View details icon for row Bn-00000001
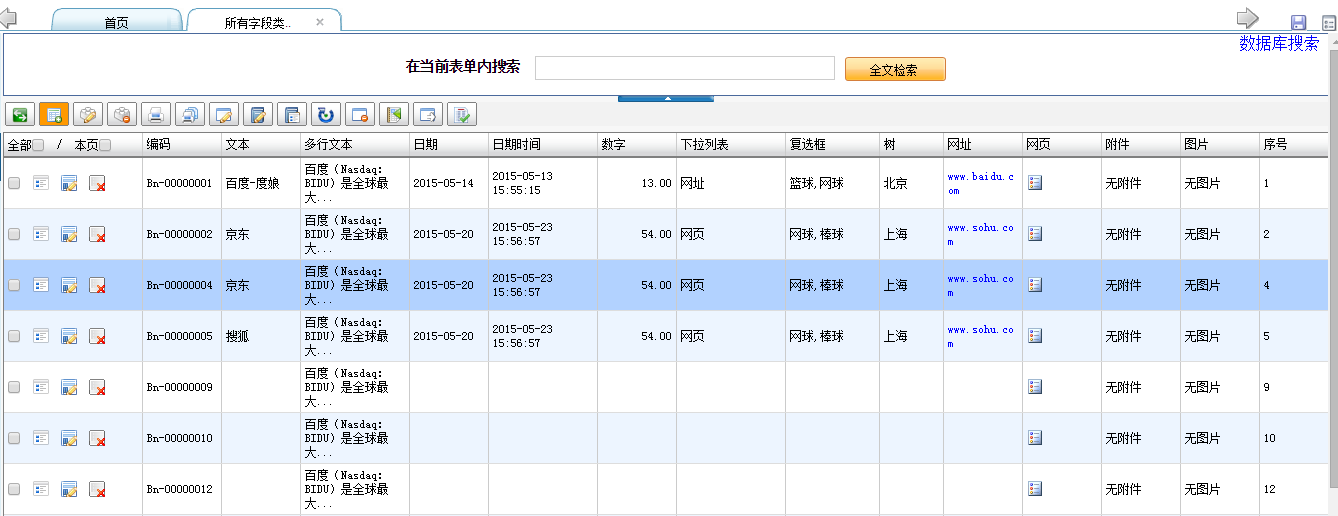Screen dimensions: 1338x516 (x=41, y=183)
